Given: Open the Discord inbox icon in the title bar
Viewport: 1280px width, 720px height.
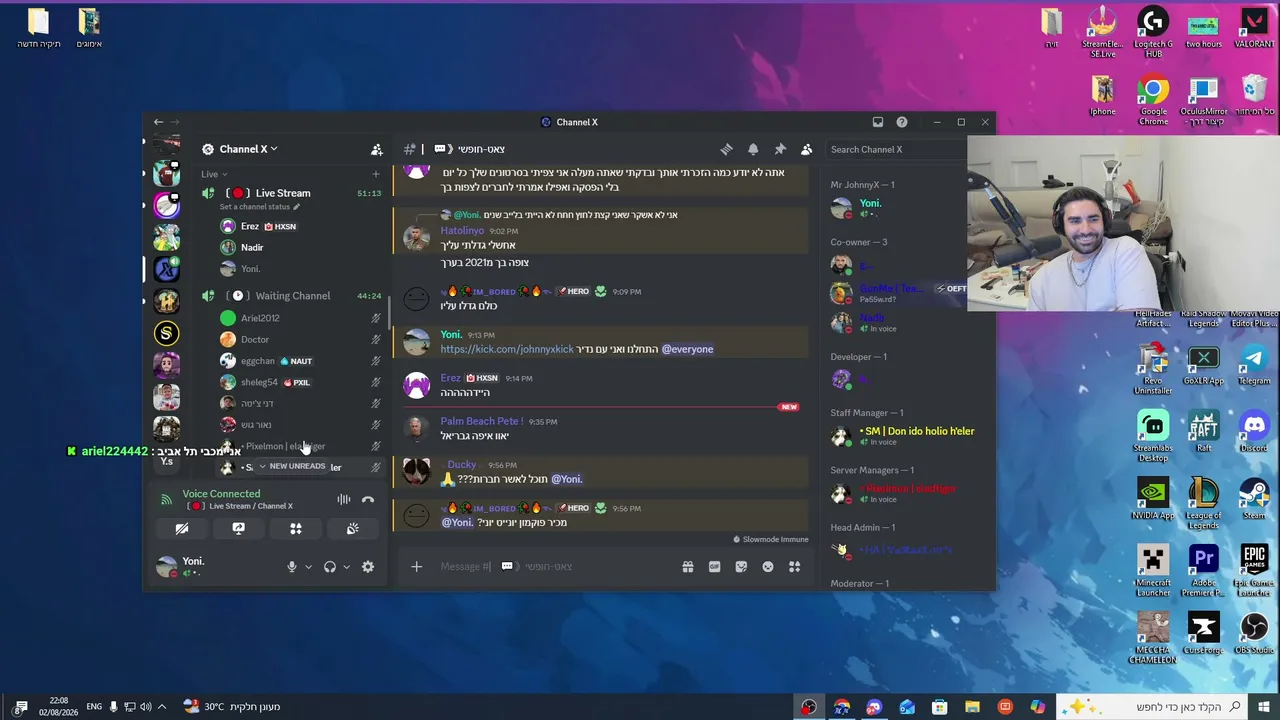Looking at the screenshot, I should pyautogui.click(x=878, y=122).
